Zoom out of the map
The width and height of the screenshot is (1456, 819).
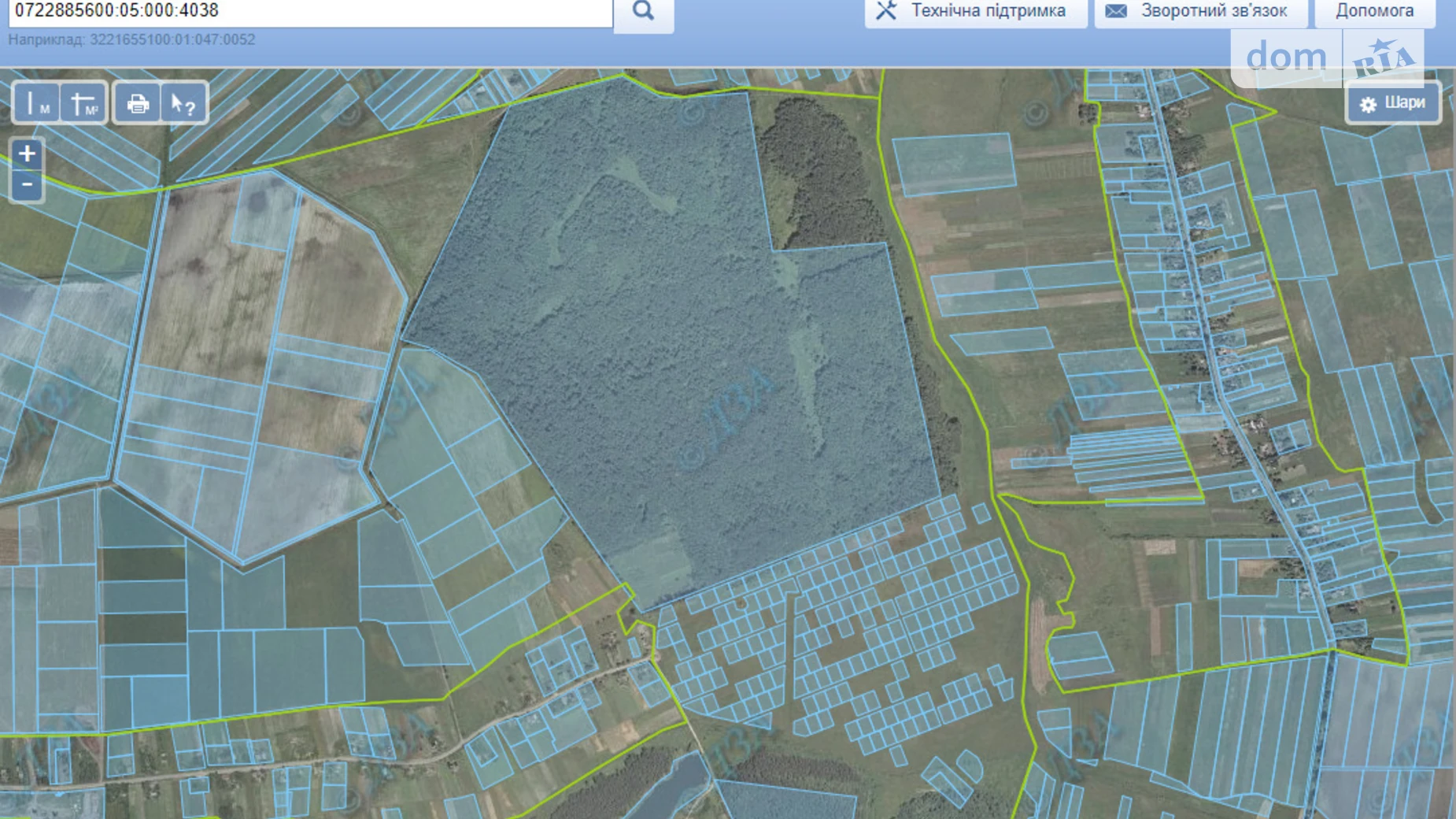(x=27, y=185)
